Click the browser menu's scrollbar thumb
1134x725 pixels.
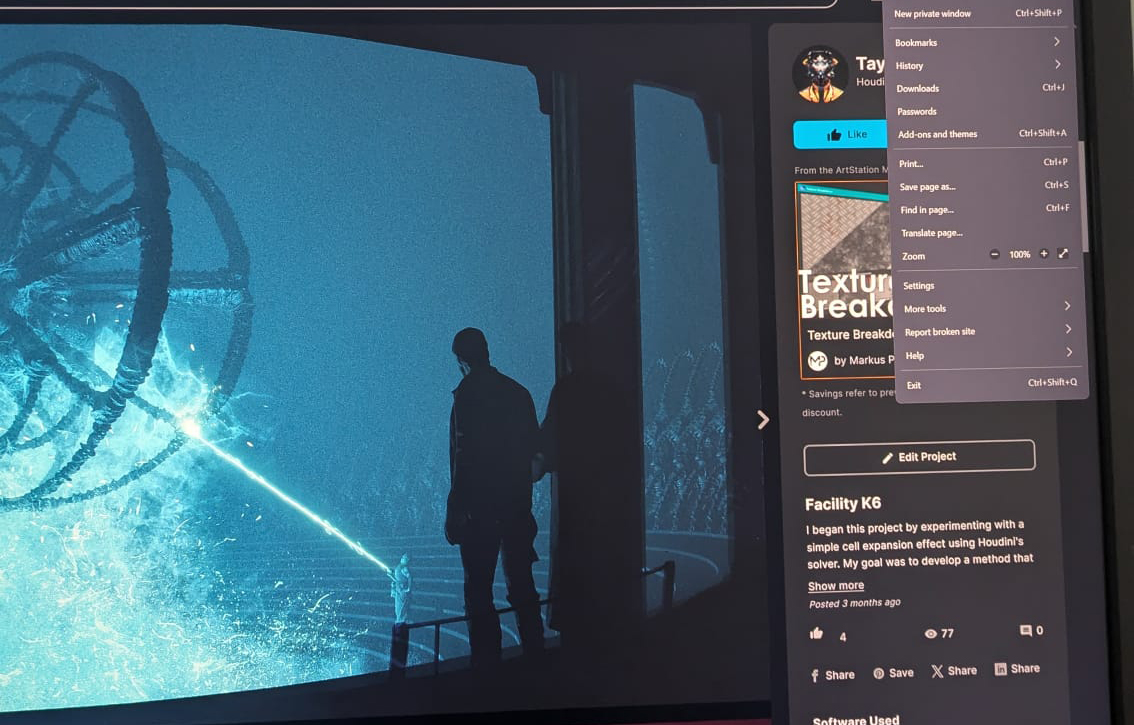coord(1083,195)
